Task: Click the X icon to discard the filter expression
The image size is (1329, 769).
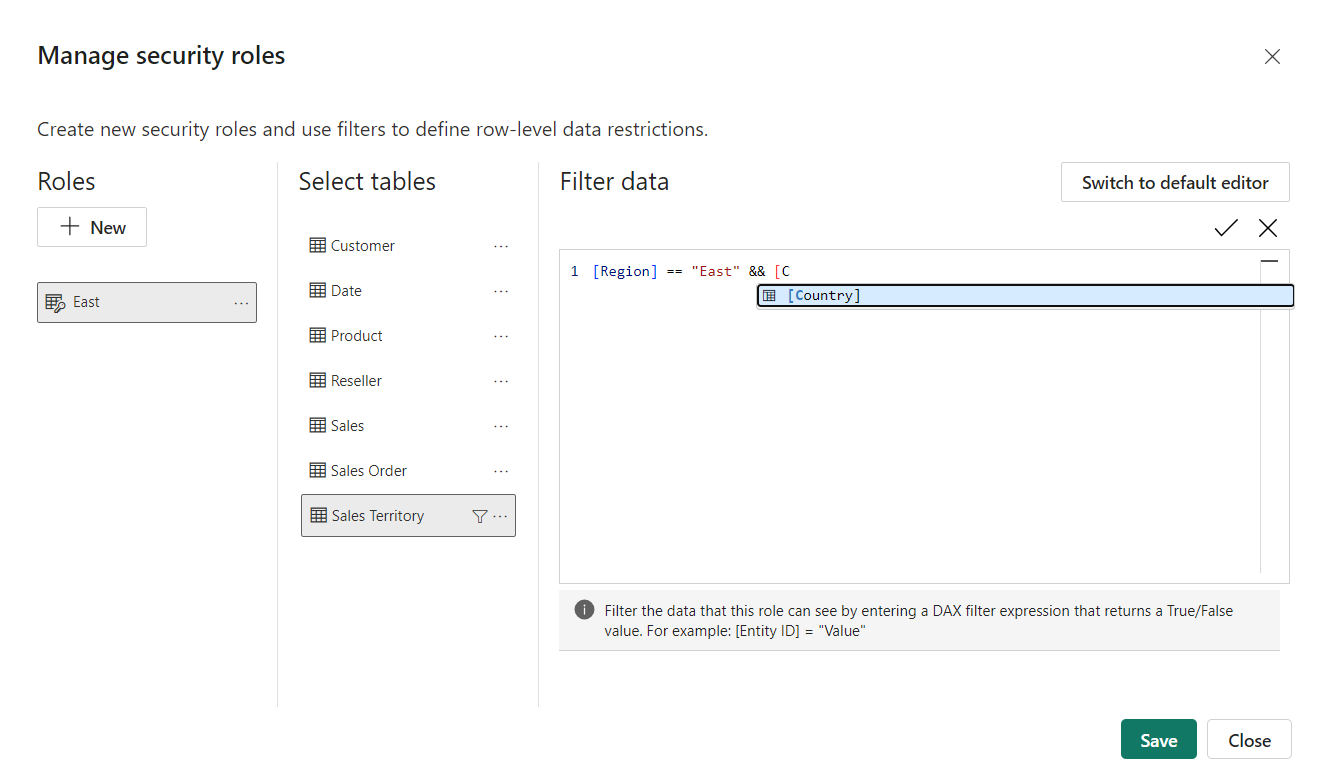Action: pyautogui.click(x=1268, y=228)
